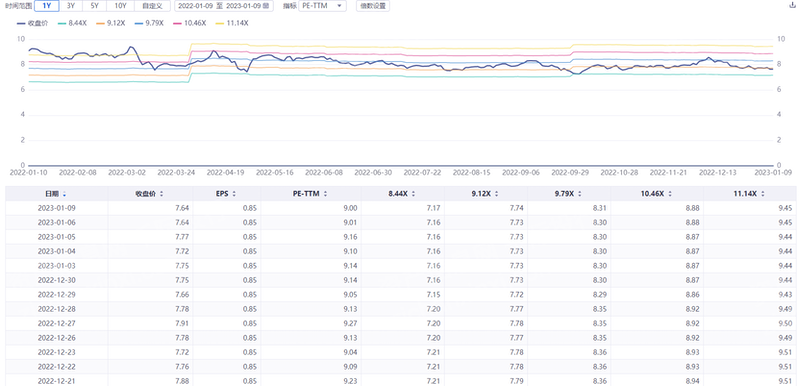800x386 pixels.
Task: Toggle the 9.12X legend series
Action: tap(111, 23)
